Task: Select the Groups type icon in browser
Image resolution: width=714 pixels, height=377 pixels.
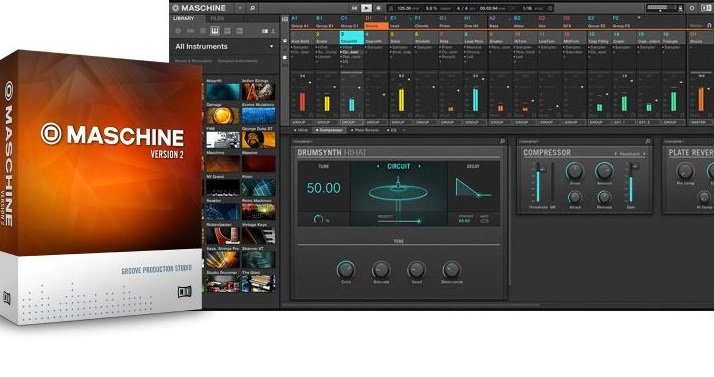Action: [x=190, y=31]
